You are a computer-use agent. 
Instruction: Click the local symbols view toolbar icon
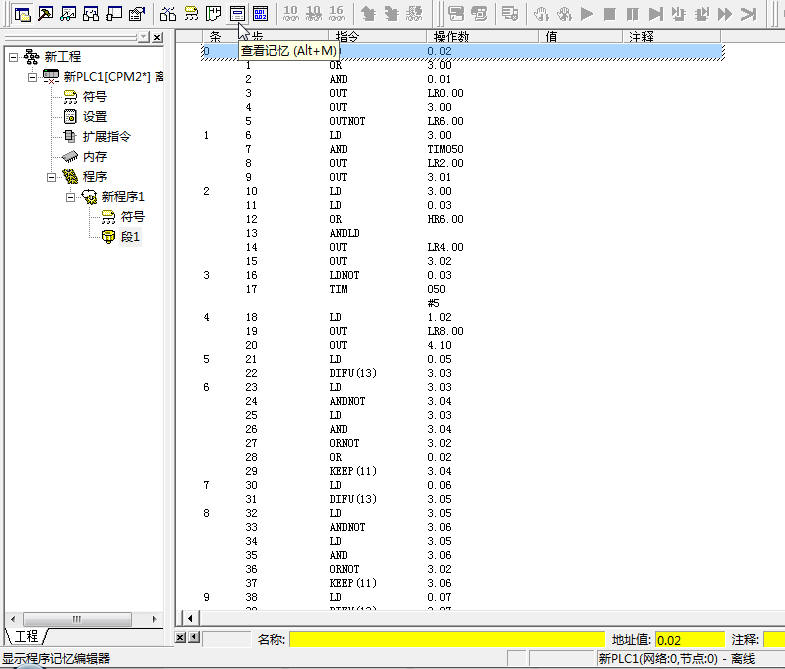(190, 14)
